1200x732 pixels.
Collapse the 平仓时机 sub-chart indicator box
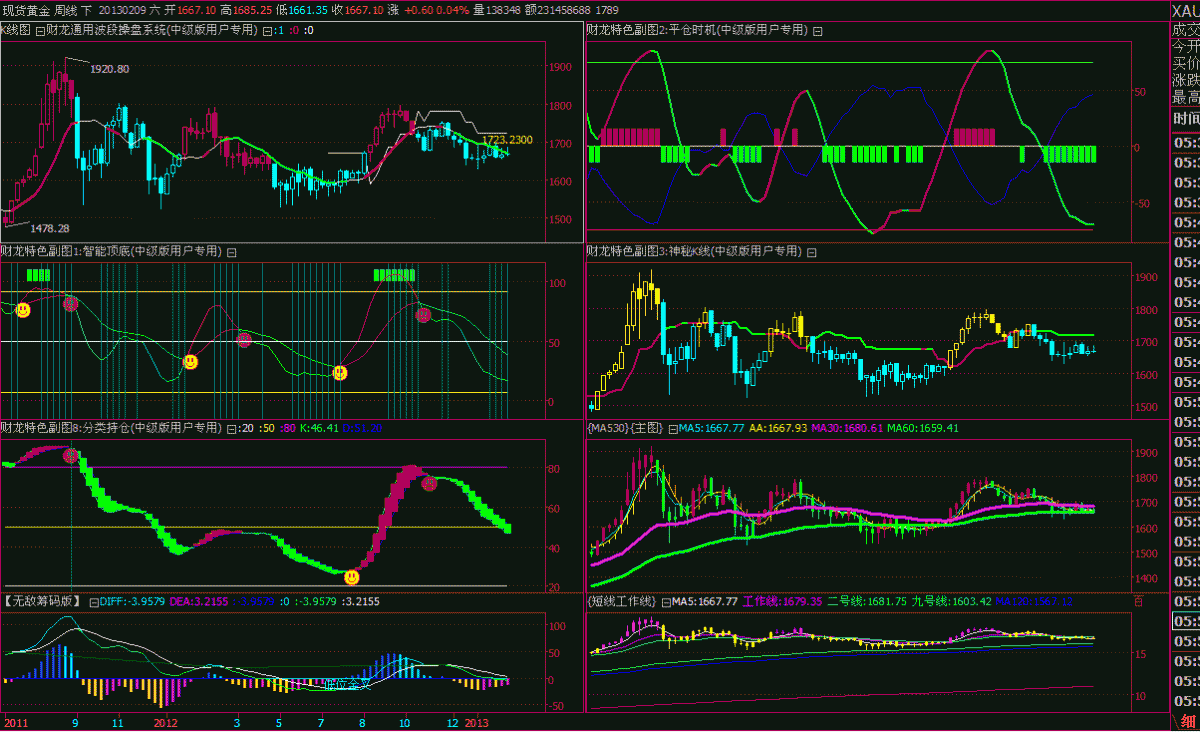[x=817, y=31]
